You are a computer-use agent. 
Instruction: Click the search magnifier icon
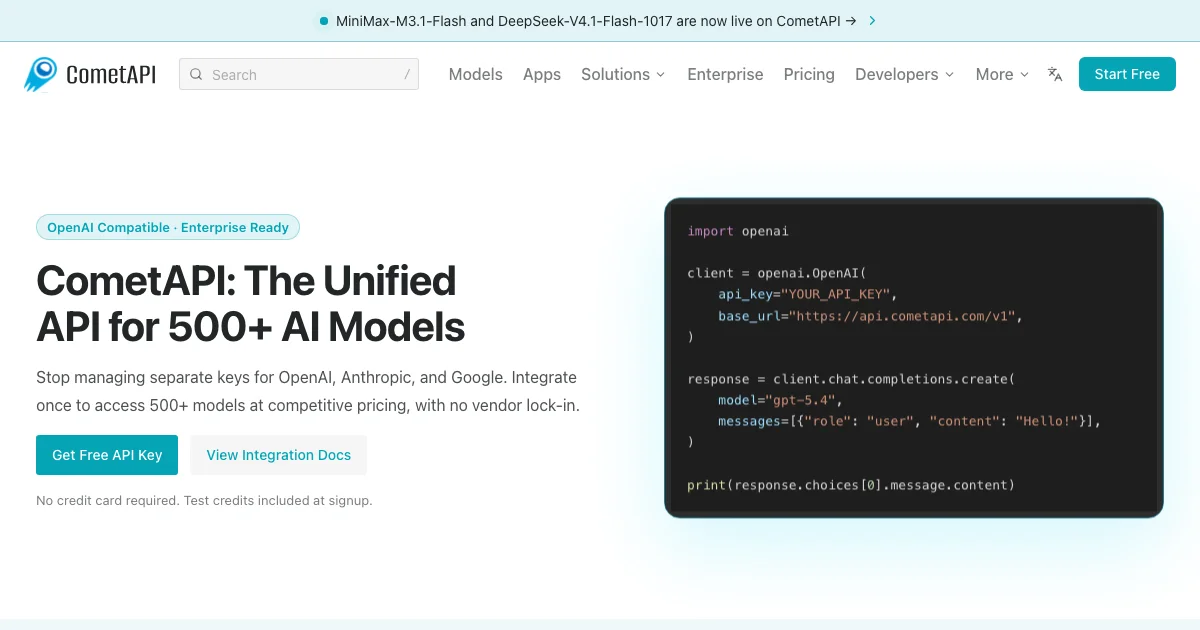tap(196, 74)
